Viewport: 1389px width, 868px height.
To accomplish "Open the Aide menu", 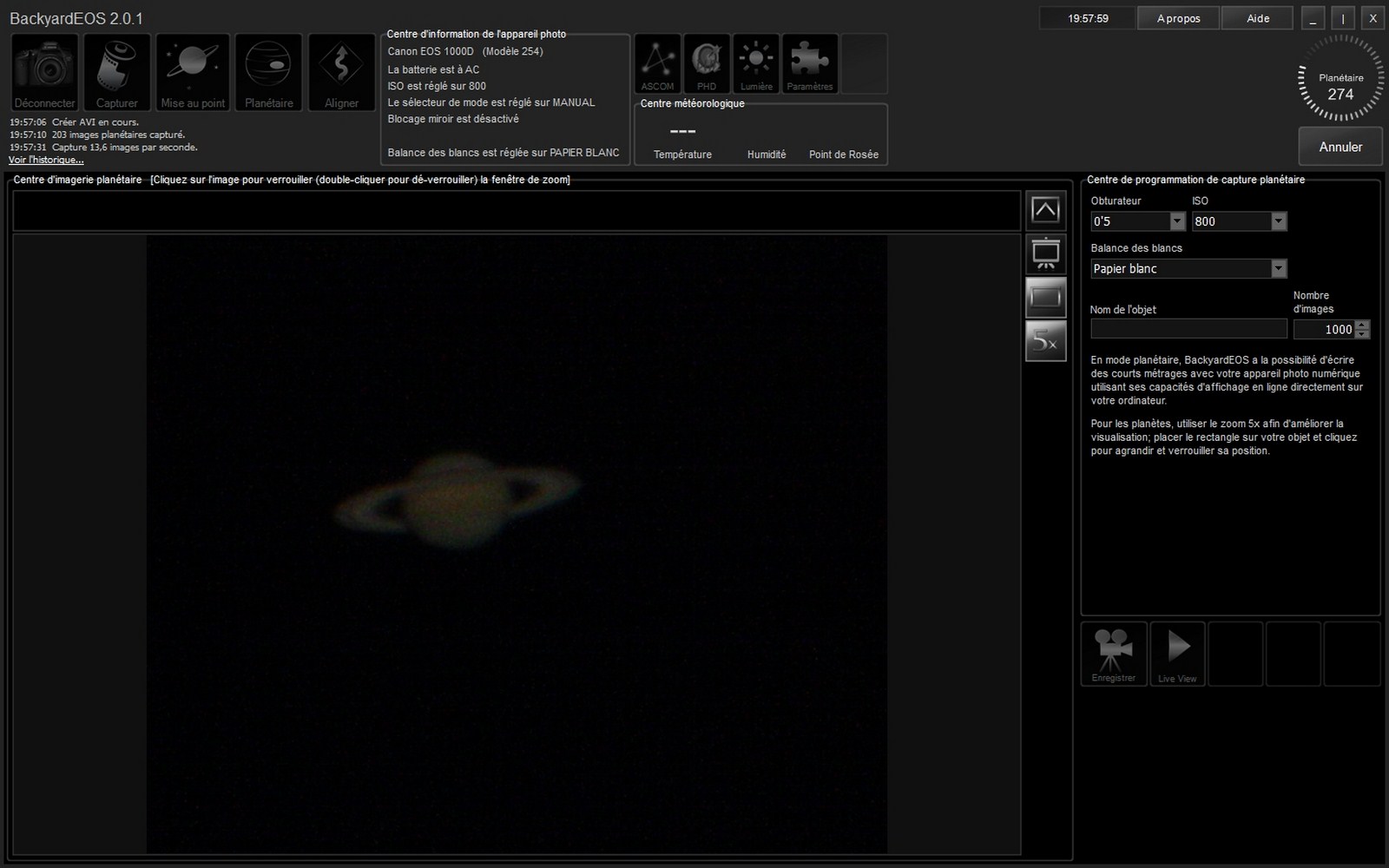I will point(1257,18).
